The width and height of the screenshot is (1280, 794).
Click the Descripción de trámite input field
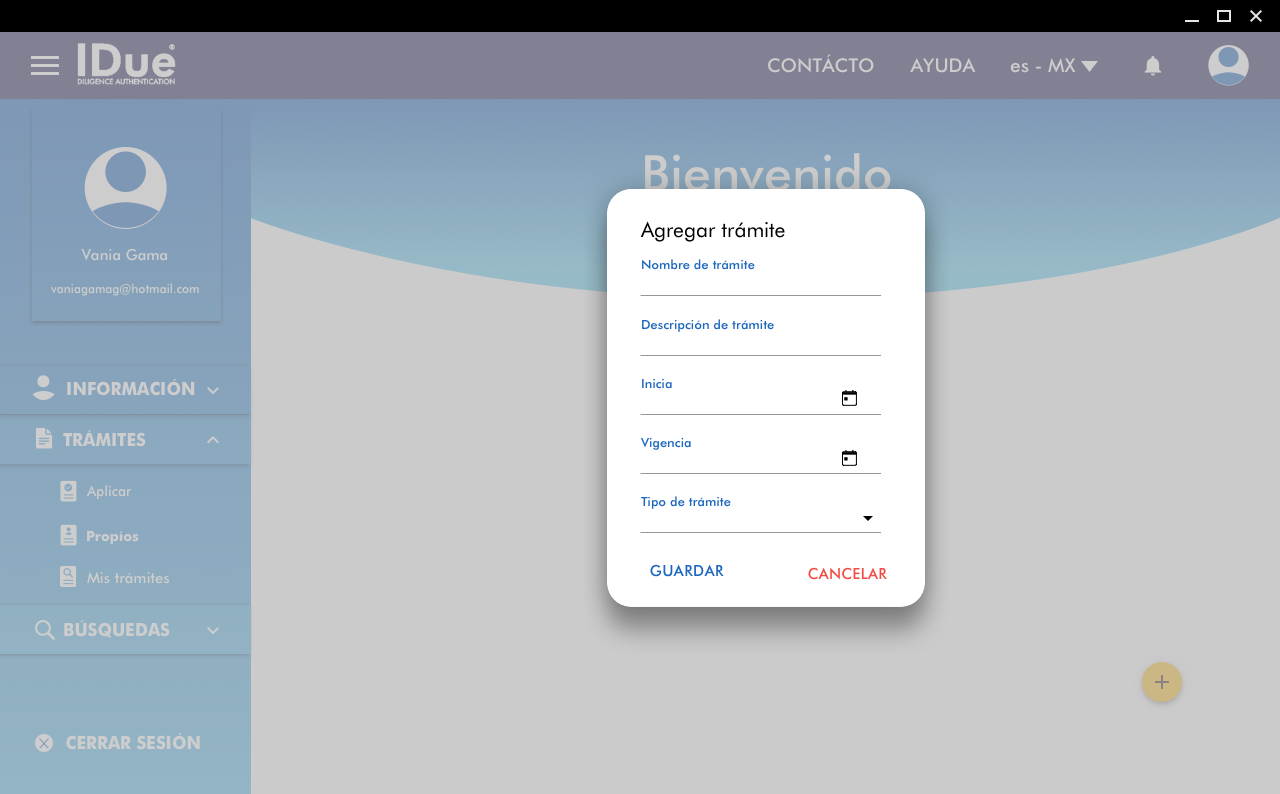click(x=760, y=343)
